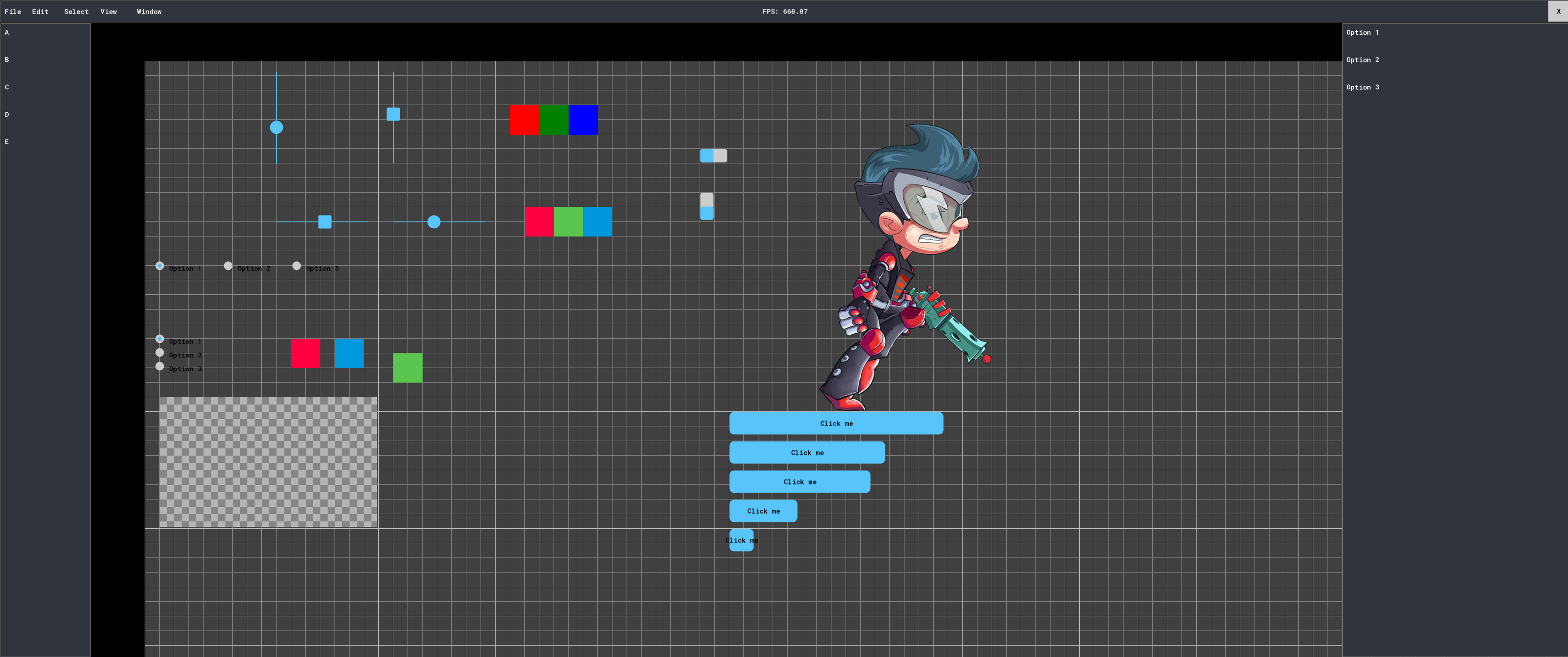Viewport: 1568px width, 657px height.
Task: Click the round handle on the vertical slider
Action: tap(277, 127)
